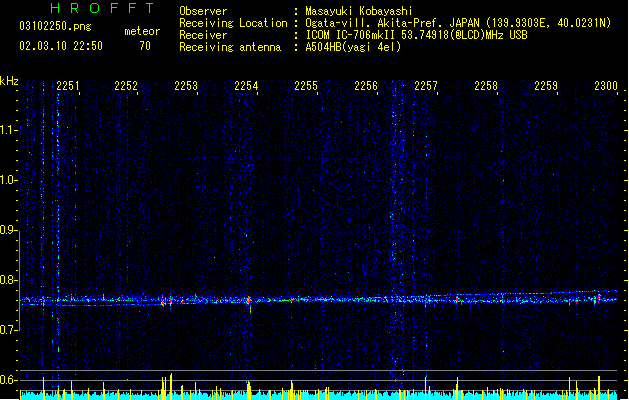The image size is (629, 400).
Task: Click the 2300 time marker
Action: pyautogui.click(x=606, y=86)
